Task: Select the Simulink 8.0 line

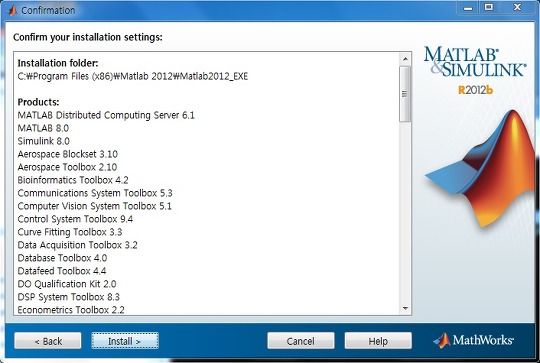Action: [43, 141]
